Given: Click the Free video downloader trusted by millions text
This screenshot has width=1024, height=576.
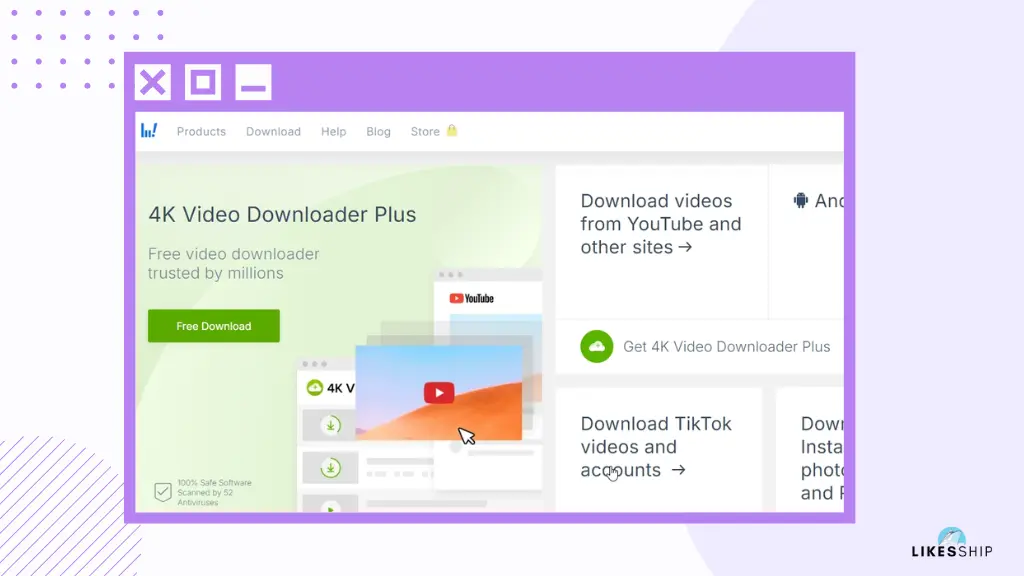Looking at the screenshot, I should (233, 263).
